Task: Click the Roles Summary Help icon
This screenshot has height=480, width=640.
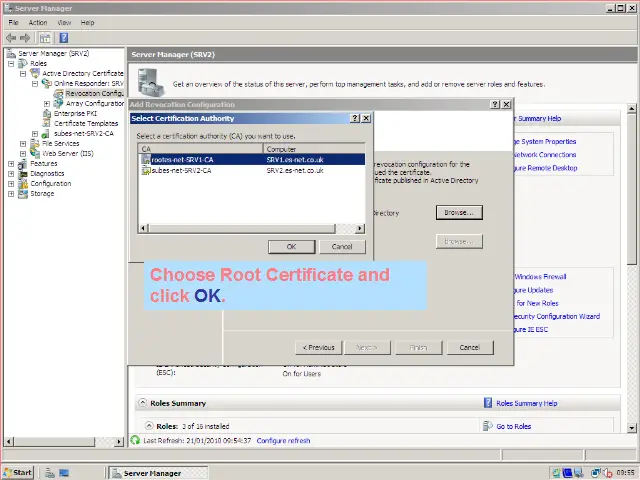Action: (x=488, y=403)
